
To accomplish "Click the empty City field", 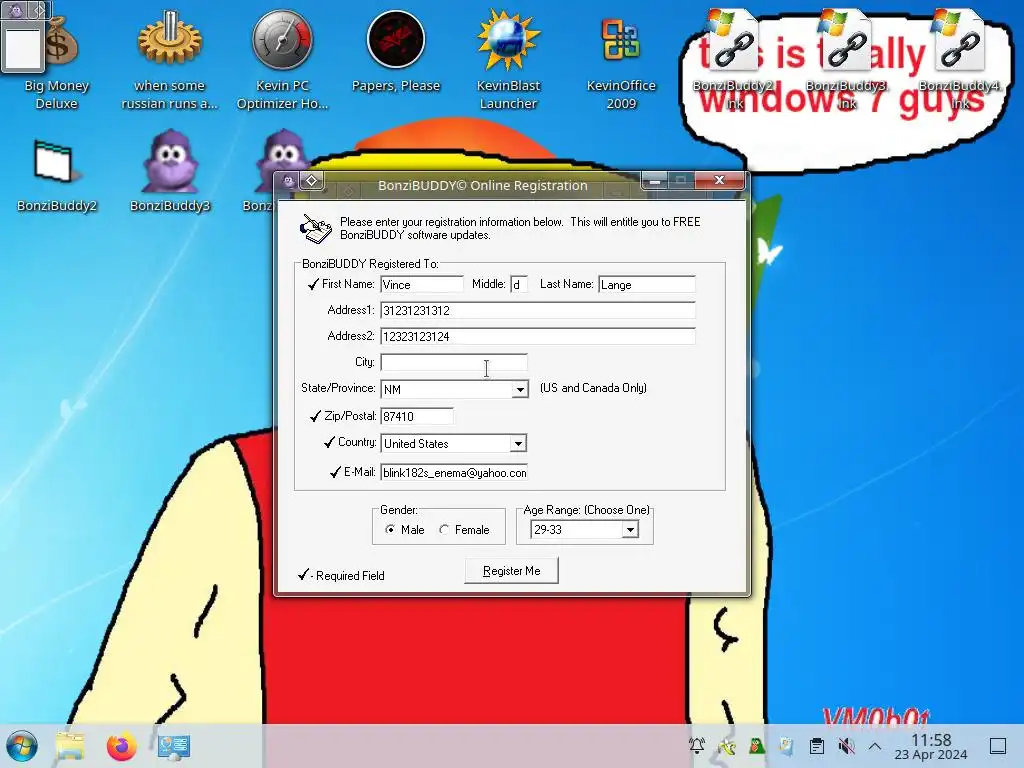I will (454, 362).
